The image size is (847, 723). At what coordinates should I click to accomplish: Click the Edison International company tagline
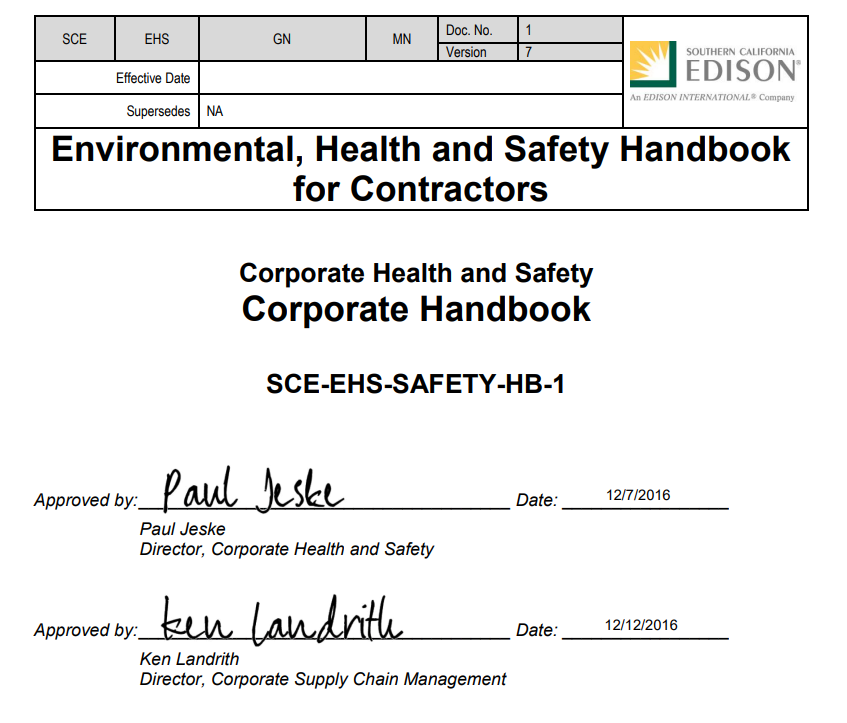coord(712,98)
